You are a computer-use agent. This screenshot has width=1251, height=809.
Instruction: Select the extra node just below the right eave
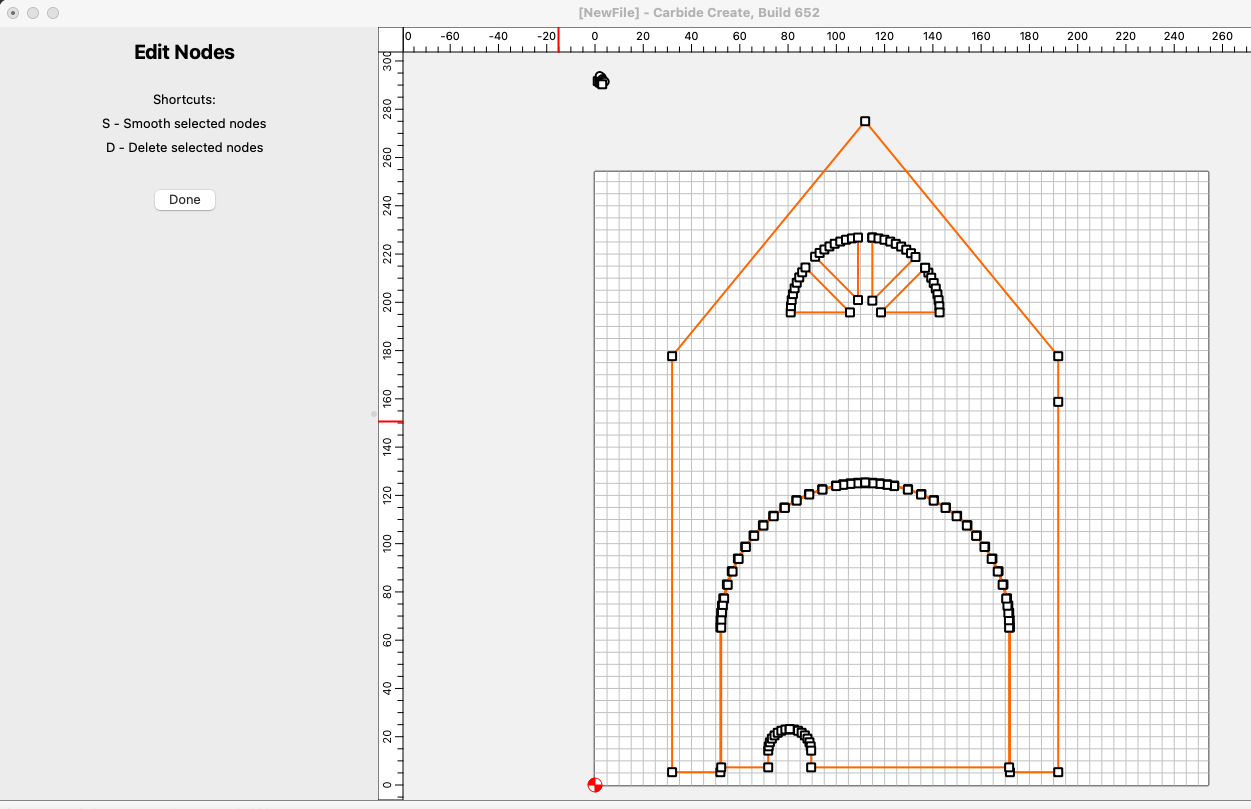[x=1058, y=402]
